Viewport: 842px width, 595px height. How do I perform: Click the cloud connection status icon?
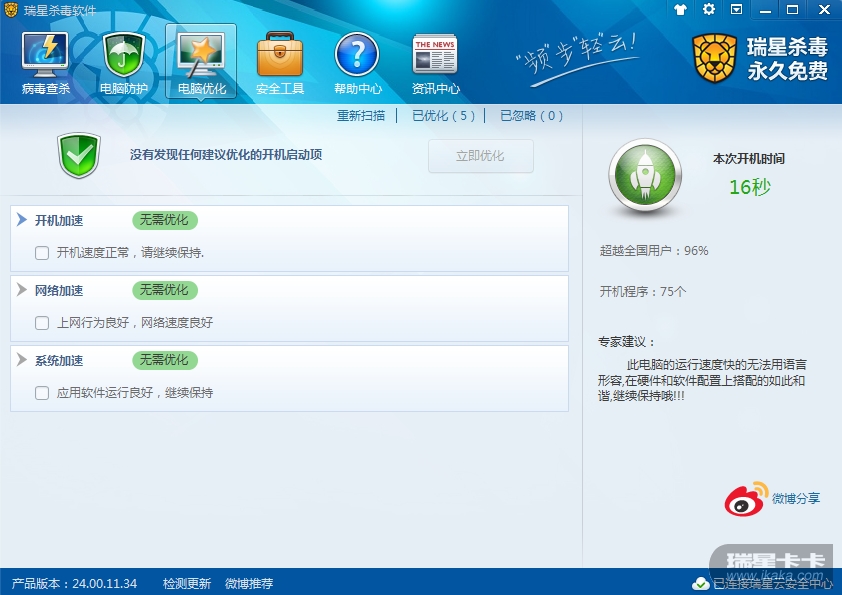(700, 583)
